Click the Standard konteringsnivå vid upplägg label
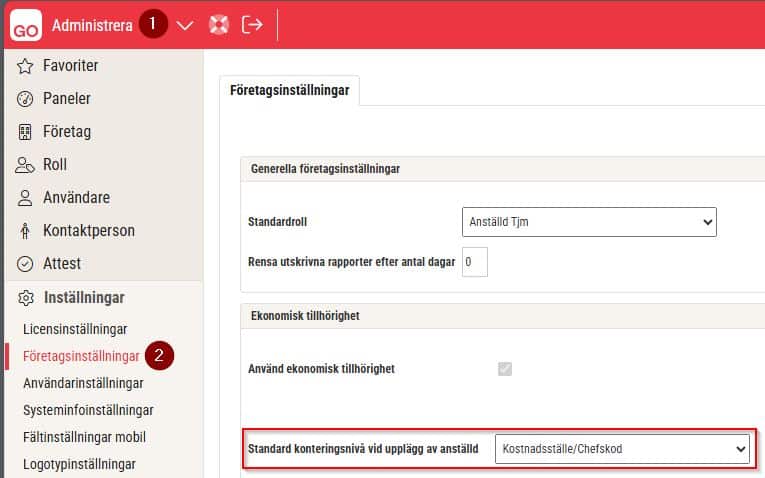Image resolution: width=765 pixels, height=478 pixels. pos(363,449)
